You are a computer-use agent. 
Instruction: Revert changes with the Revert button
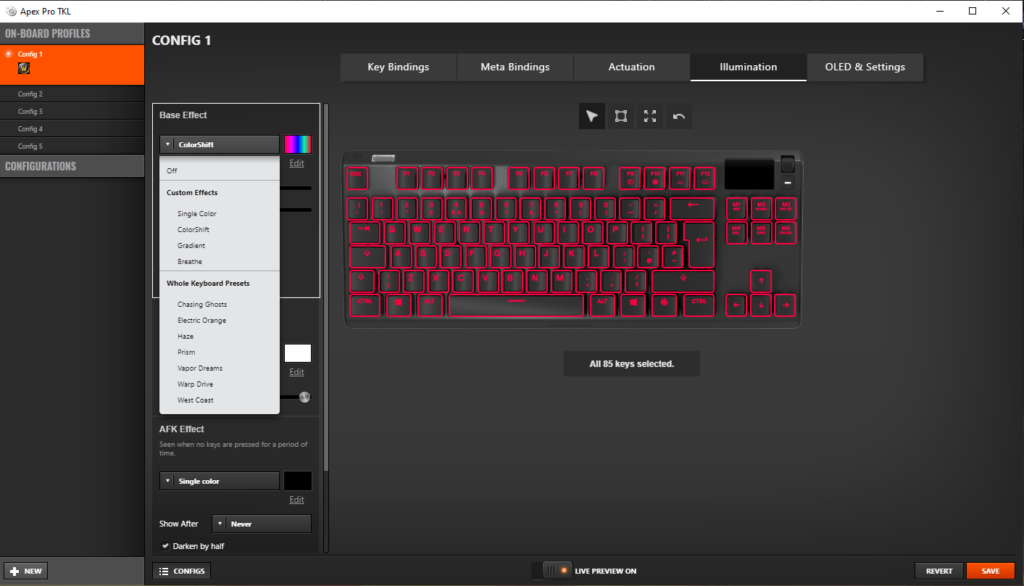[x=938, y=571]
